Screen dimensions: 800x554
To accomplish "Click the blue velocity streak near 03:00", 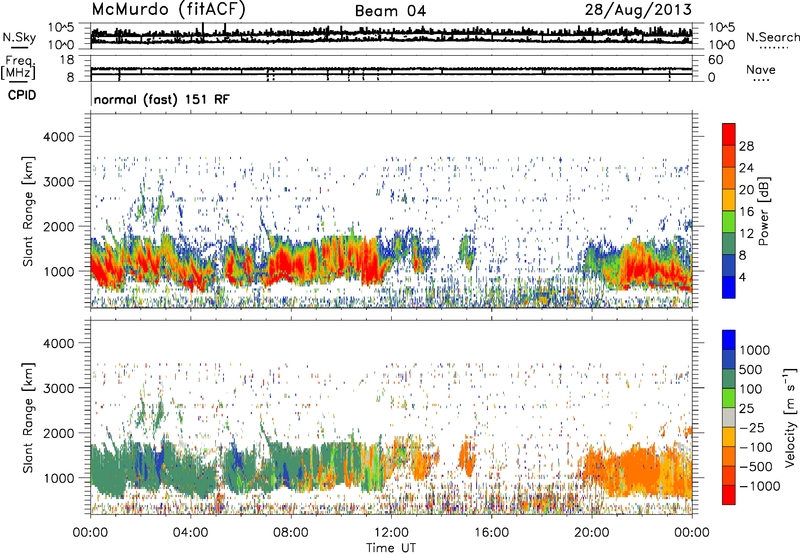I will [160, 462].
